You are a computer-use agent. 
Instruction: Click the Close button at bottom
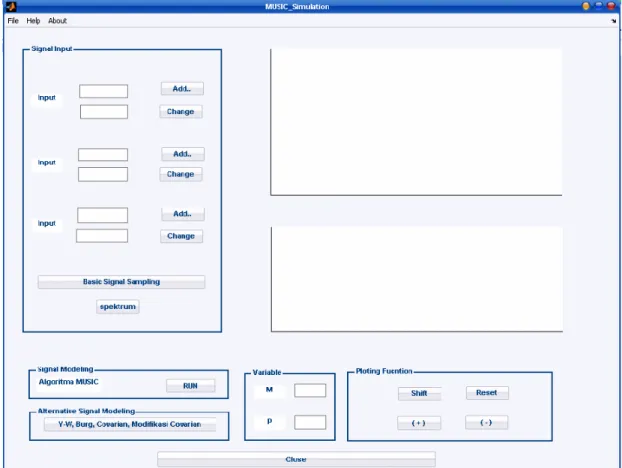(296, 459)
